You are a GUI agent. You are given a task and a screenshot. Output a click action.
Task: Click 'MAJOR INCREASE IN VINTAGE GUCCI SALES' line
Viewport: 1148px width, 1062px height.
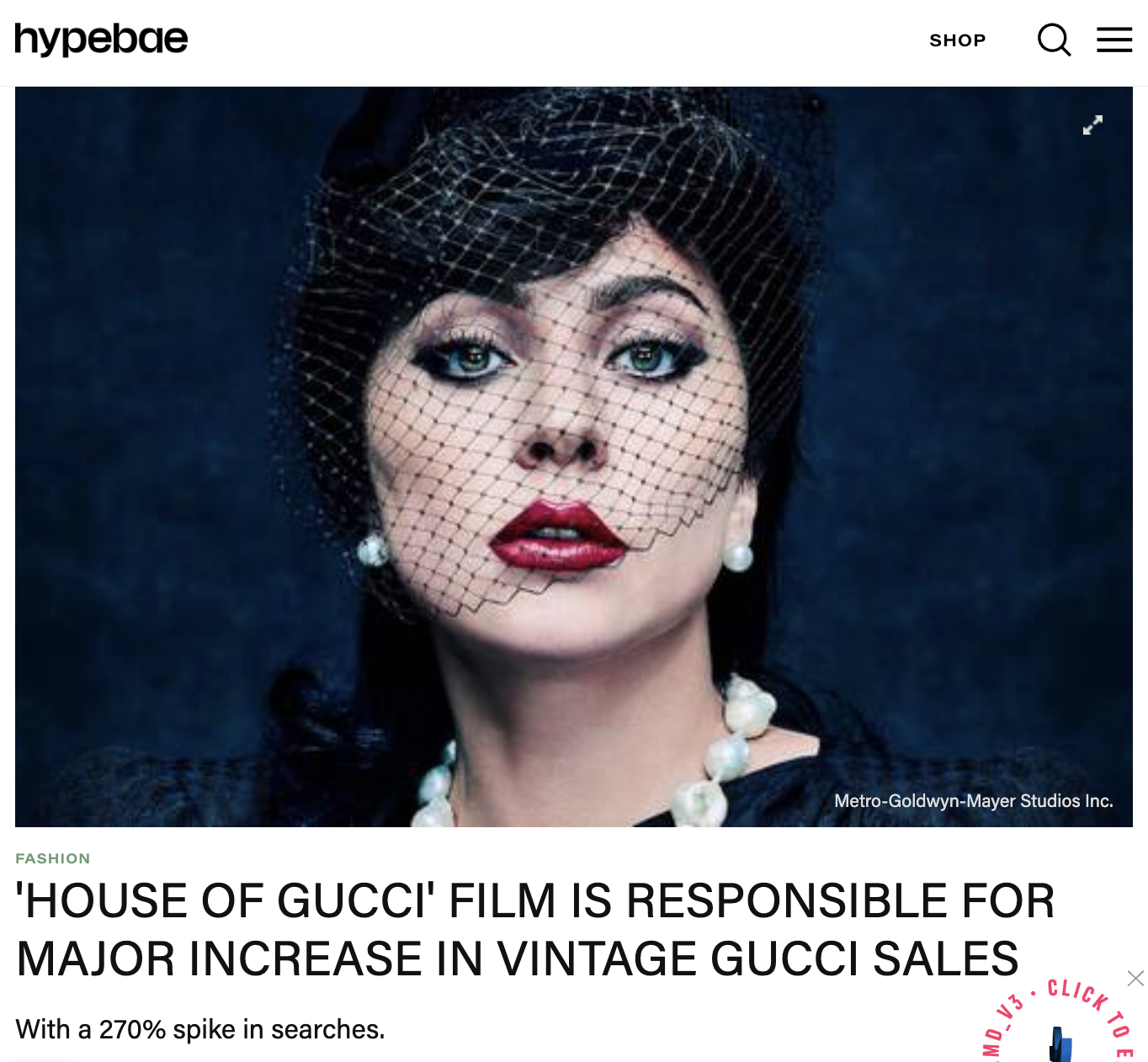click(x=518, y=959)
